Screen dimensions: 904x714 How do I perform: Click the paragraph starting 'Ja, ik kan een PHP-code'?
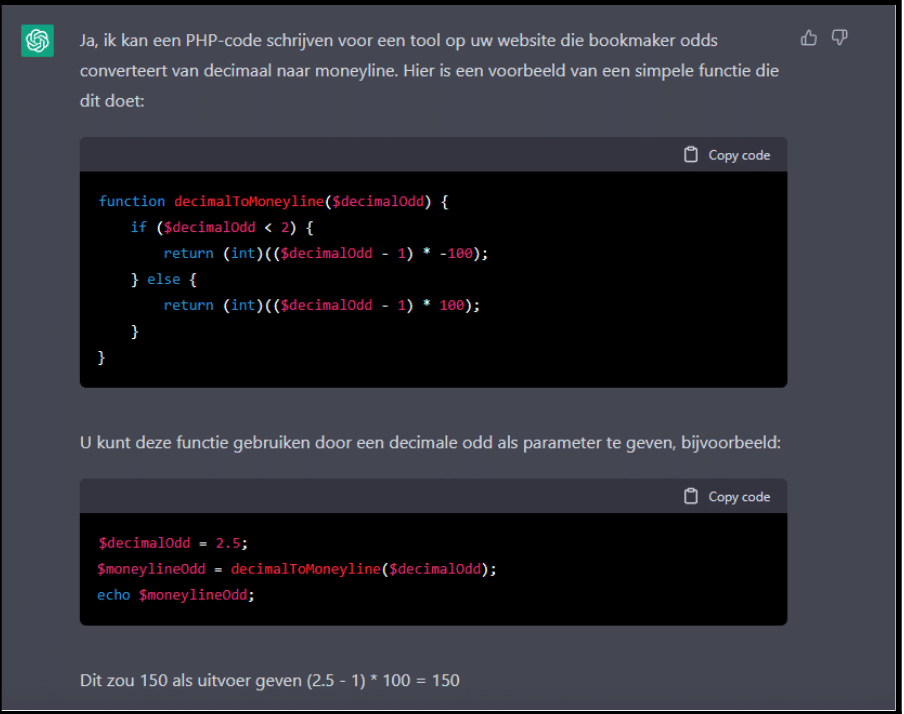tap(430, 70)
